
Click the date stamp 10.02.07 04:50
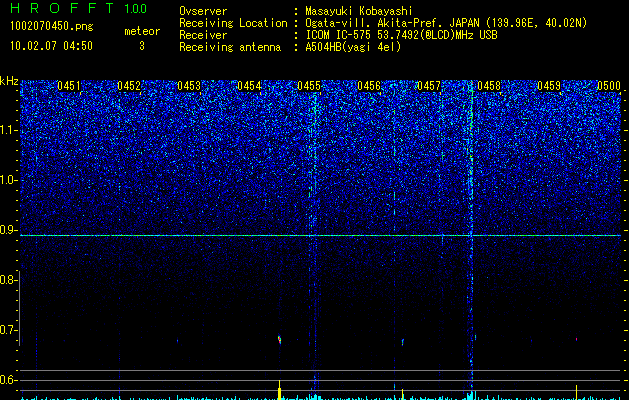point(51,46)
